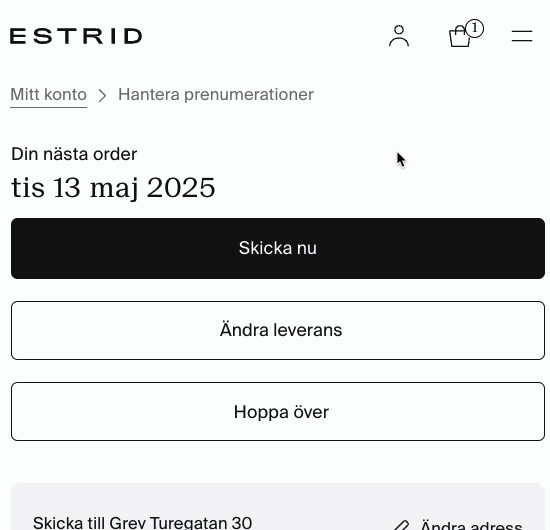Screen dimensions: 550x530
Task: Click the ESTRID logo
Action: pyautogui.click(x=76, y=36)
